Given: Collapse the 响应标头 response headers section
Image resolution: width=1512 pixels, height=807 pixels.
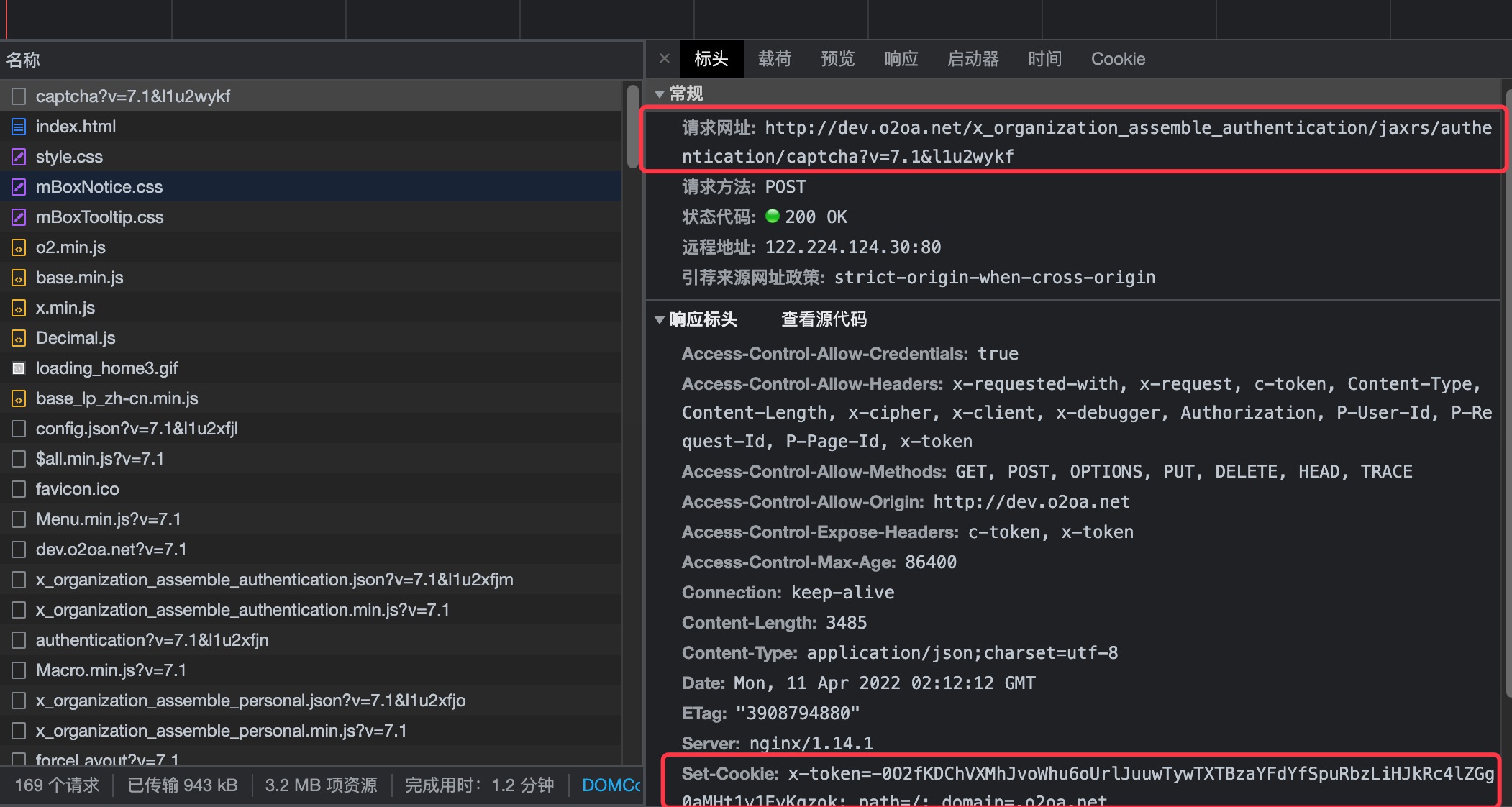Looking at the screenshot, I should pyautogui.click(x=660, y=320).
